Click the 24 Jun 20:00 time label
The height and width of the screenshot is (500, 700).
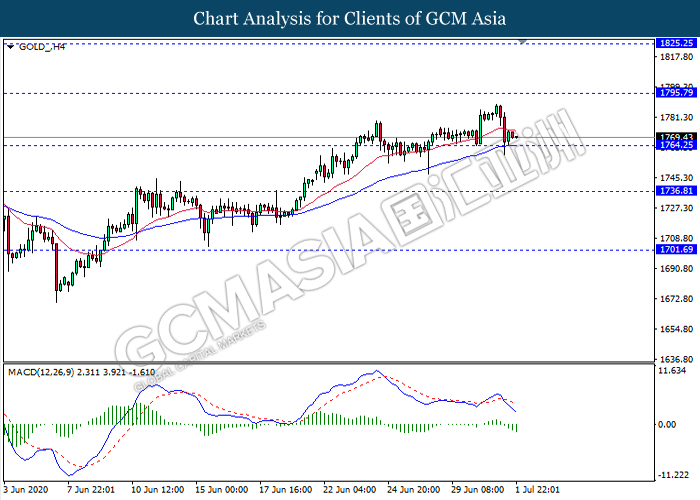tap(414, 490)
